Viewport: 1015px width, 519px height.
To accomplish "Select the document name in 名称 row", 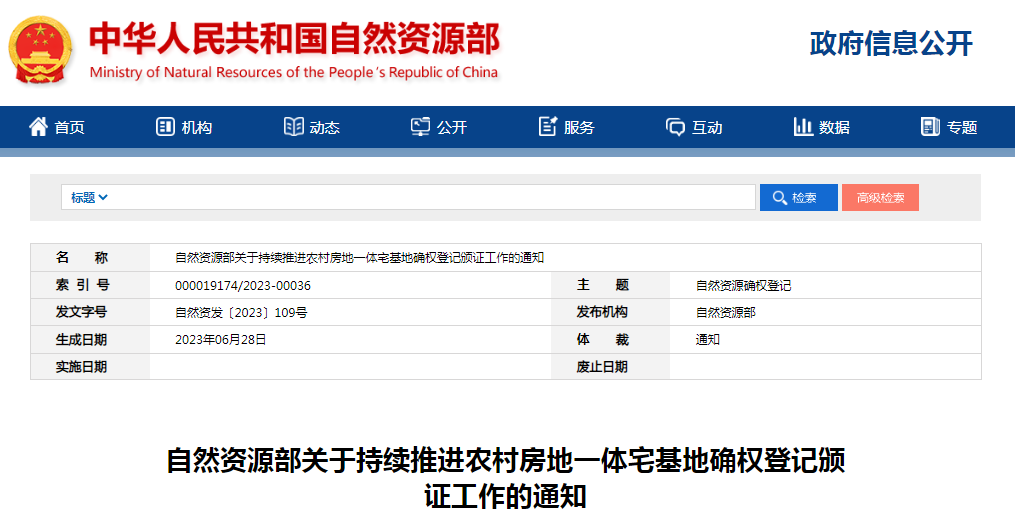I will (x=359, y=258).
